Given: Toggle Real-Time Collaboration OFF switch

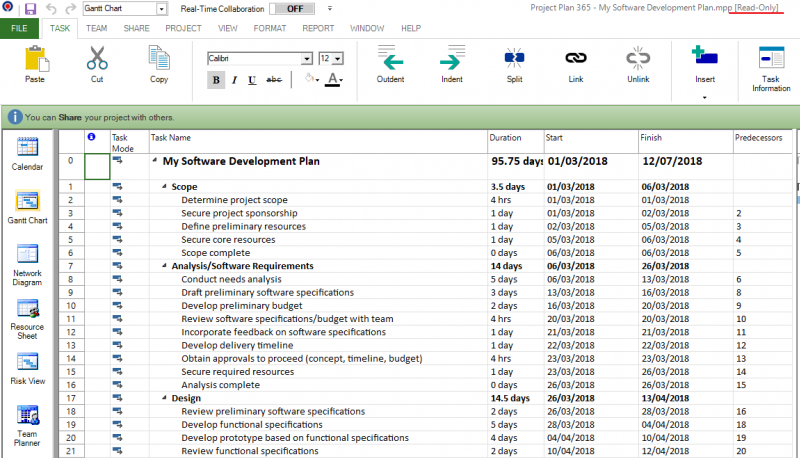Looking at the screenshot, I should 292,9.
